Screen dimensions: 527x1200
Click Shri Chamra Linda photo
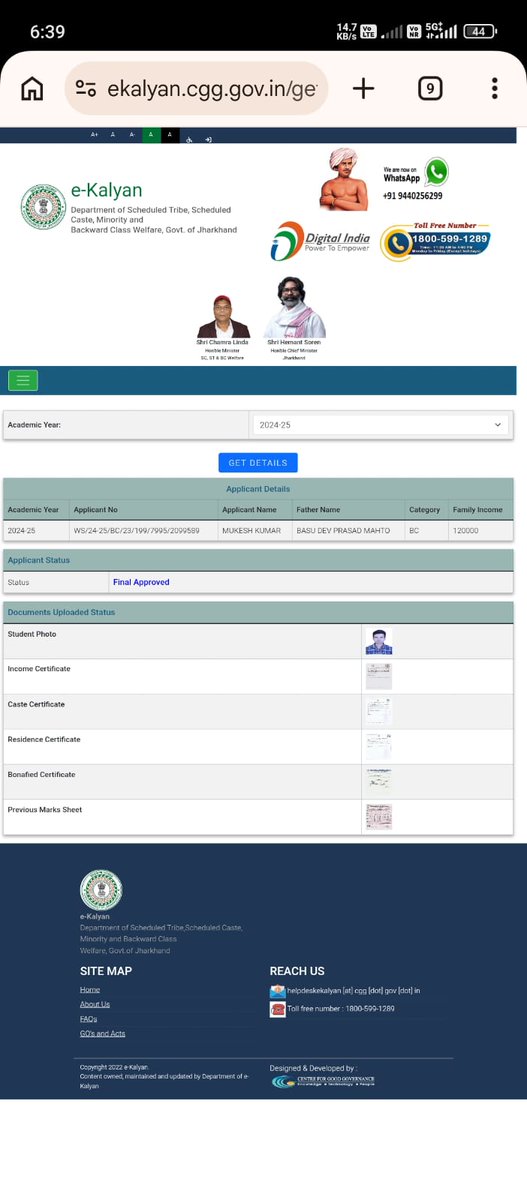tap(223, 317)
